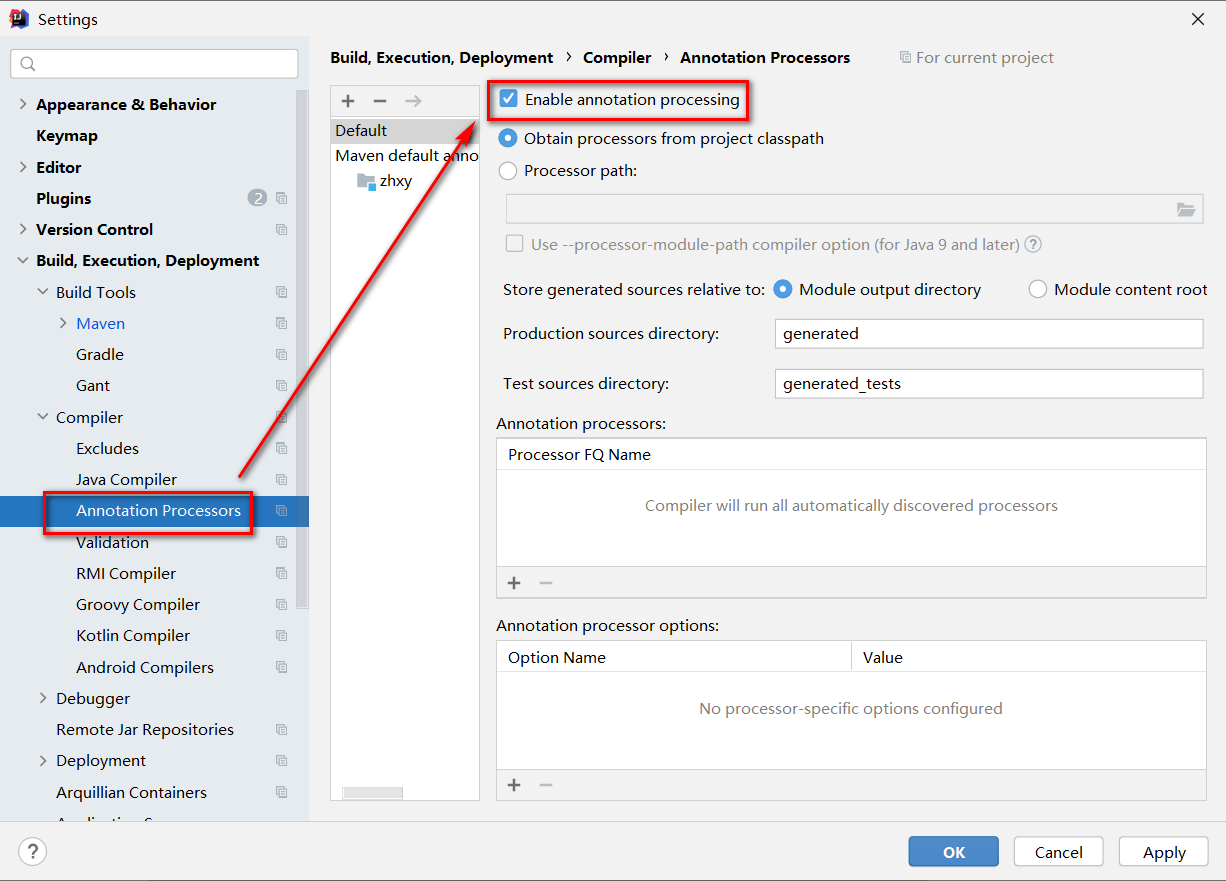
Task: Toggle Enable annotation processing checkbox
Action: click(508, 99)
